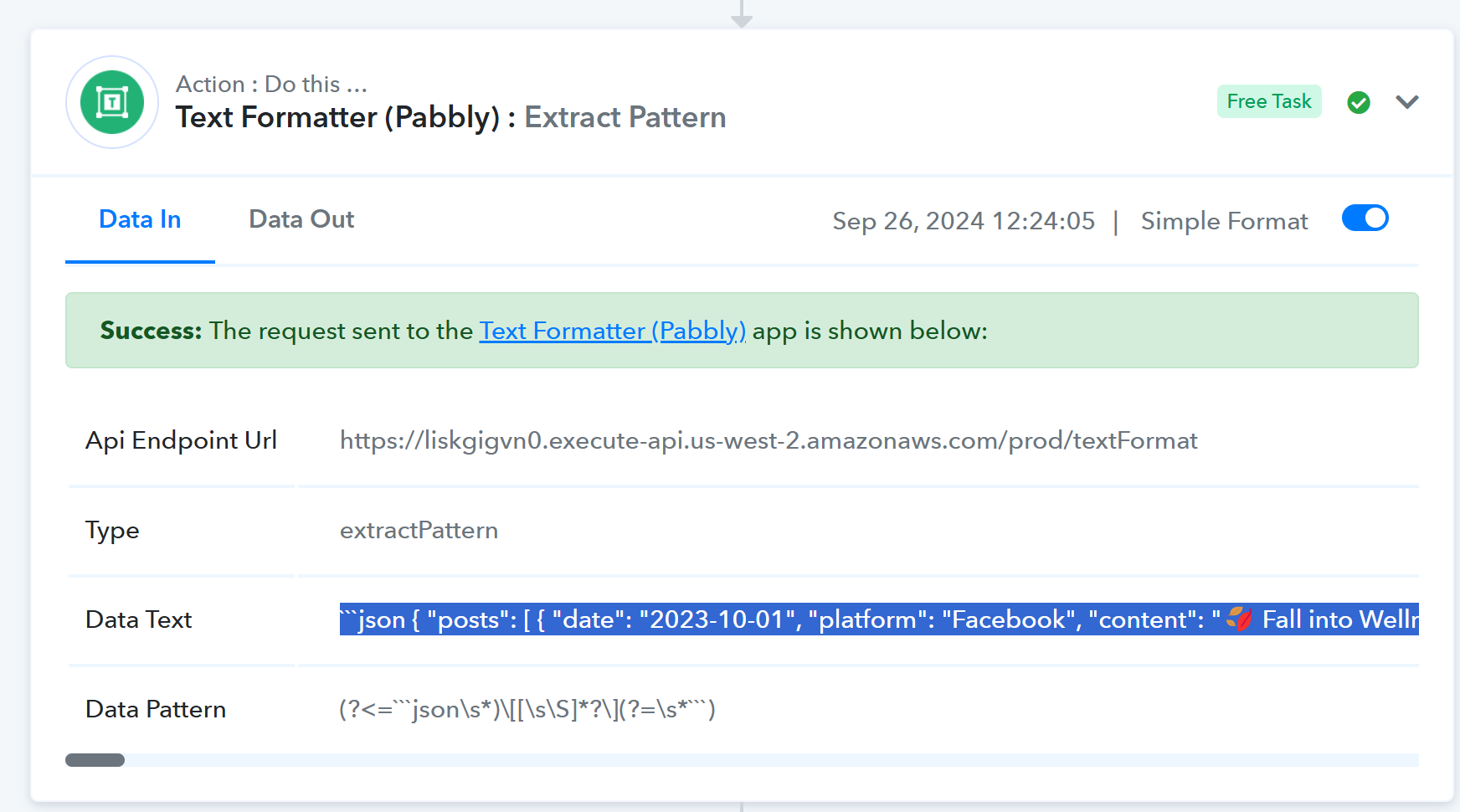
Task: Click the Type label
Action: tap(112, 531)
